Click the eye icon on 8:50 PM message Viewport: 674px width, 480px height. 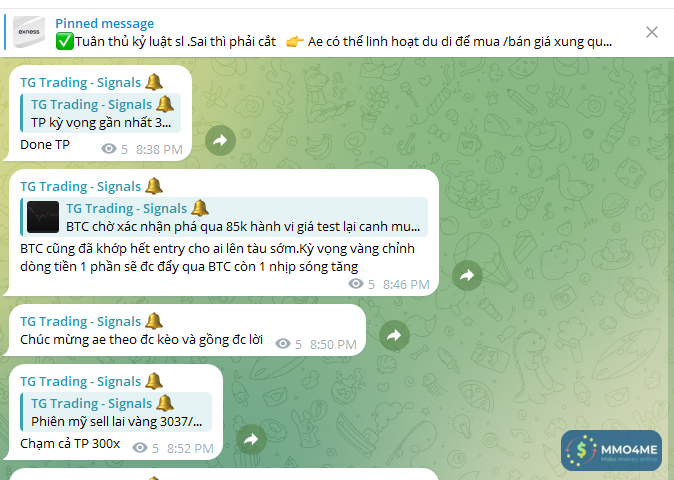tap(283, 344)
